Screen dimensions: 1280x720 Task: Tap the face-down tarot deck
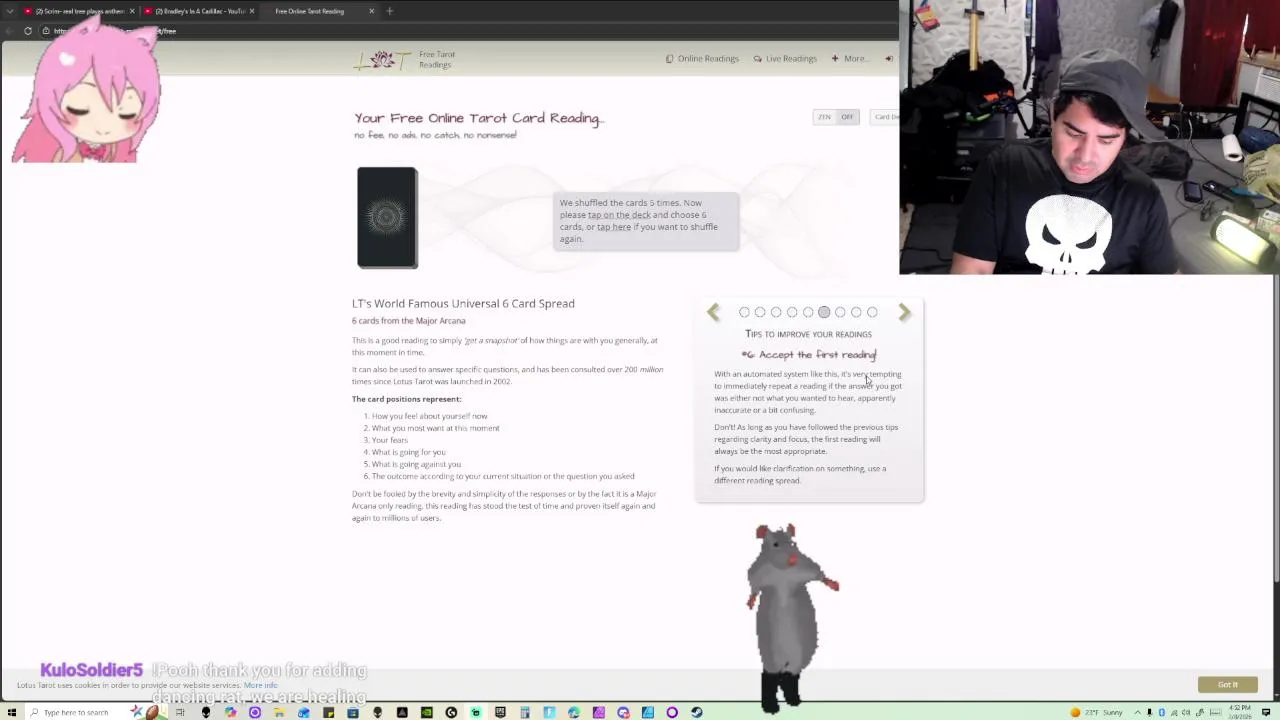click(387, 218)
